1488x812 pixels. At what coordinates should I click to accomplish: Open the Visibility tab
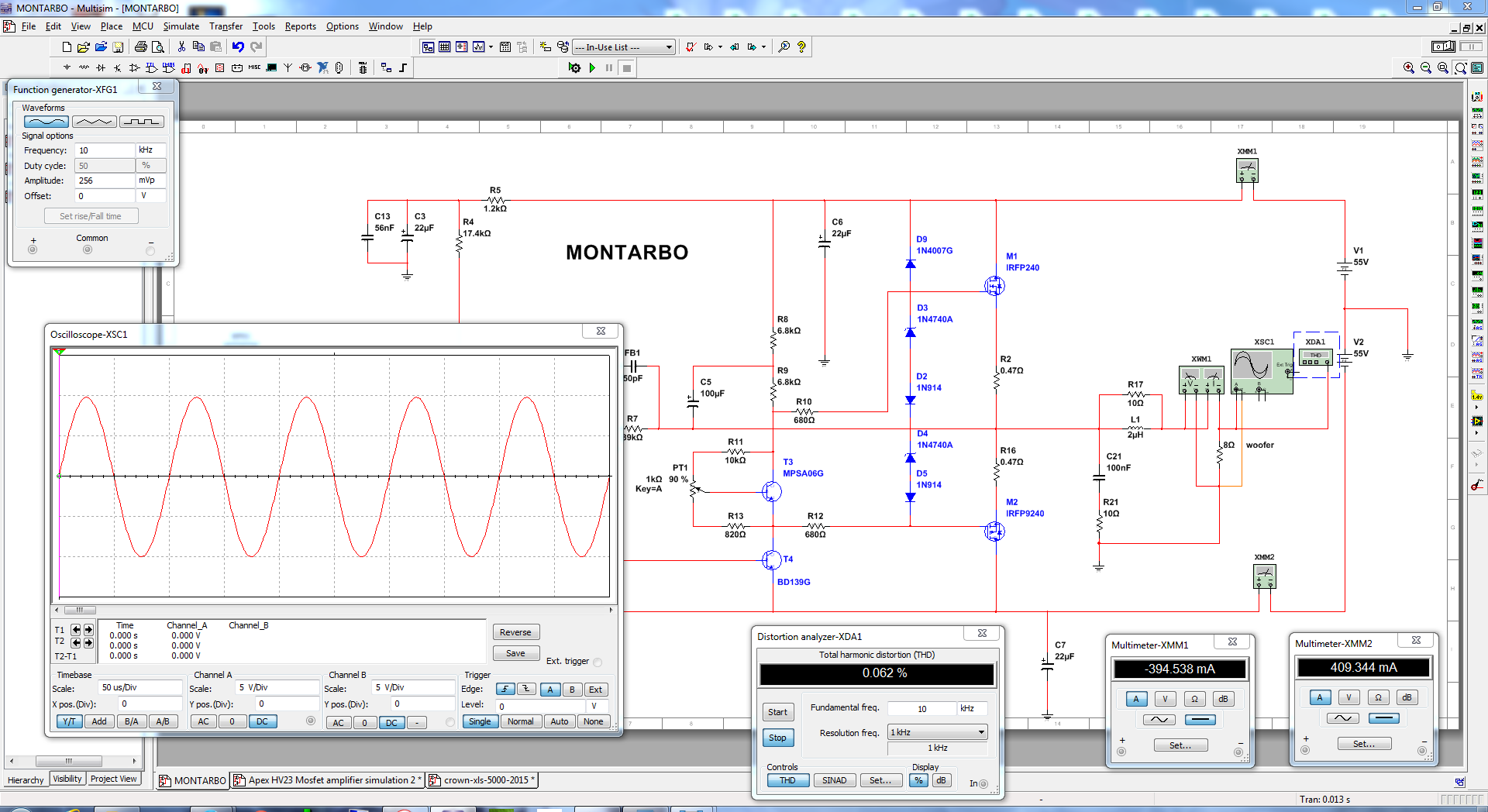coord(67,779)
